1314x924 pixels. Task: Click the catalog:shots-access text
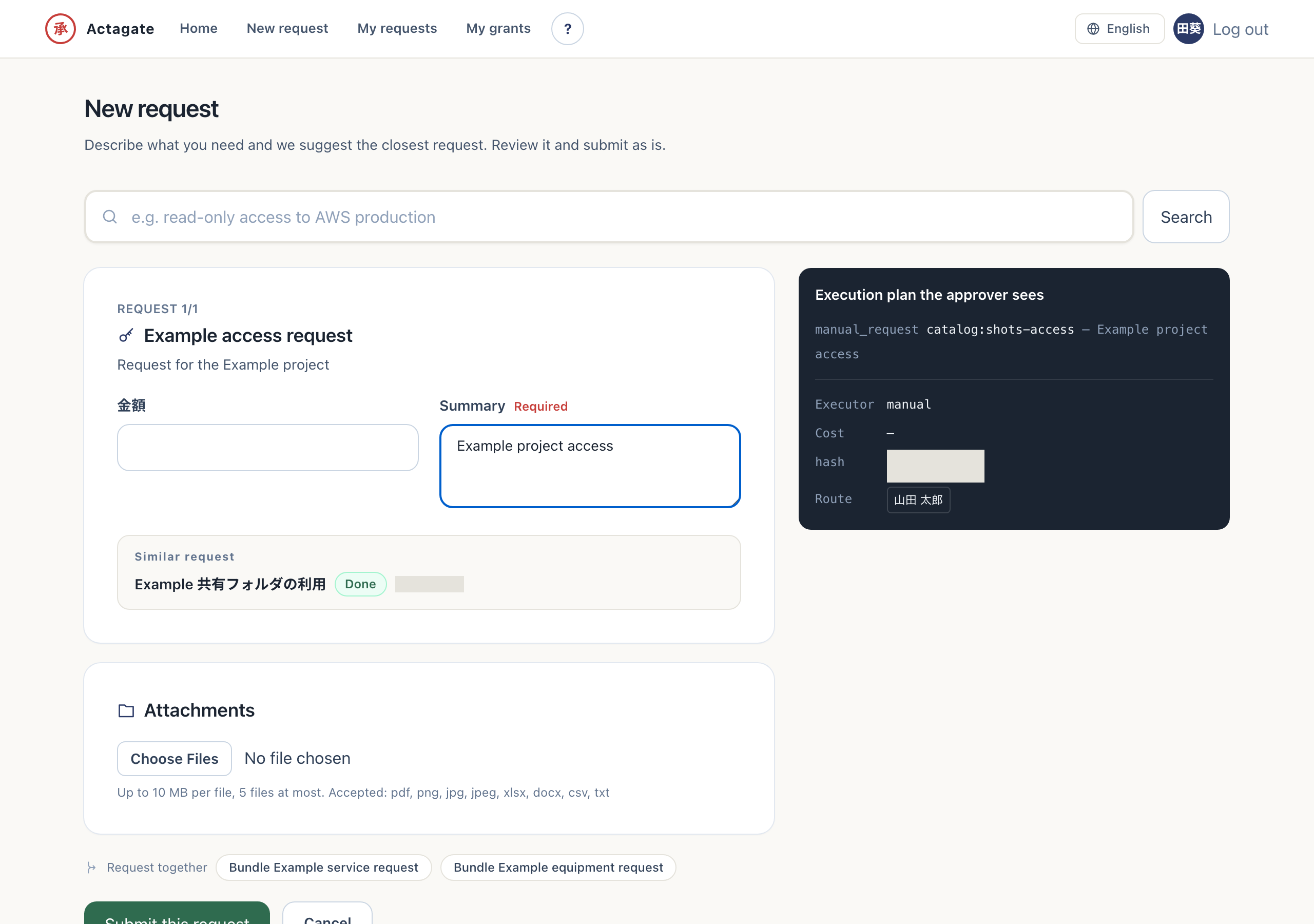1000,329
